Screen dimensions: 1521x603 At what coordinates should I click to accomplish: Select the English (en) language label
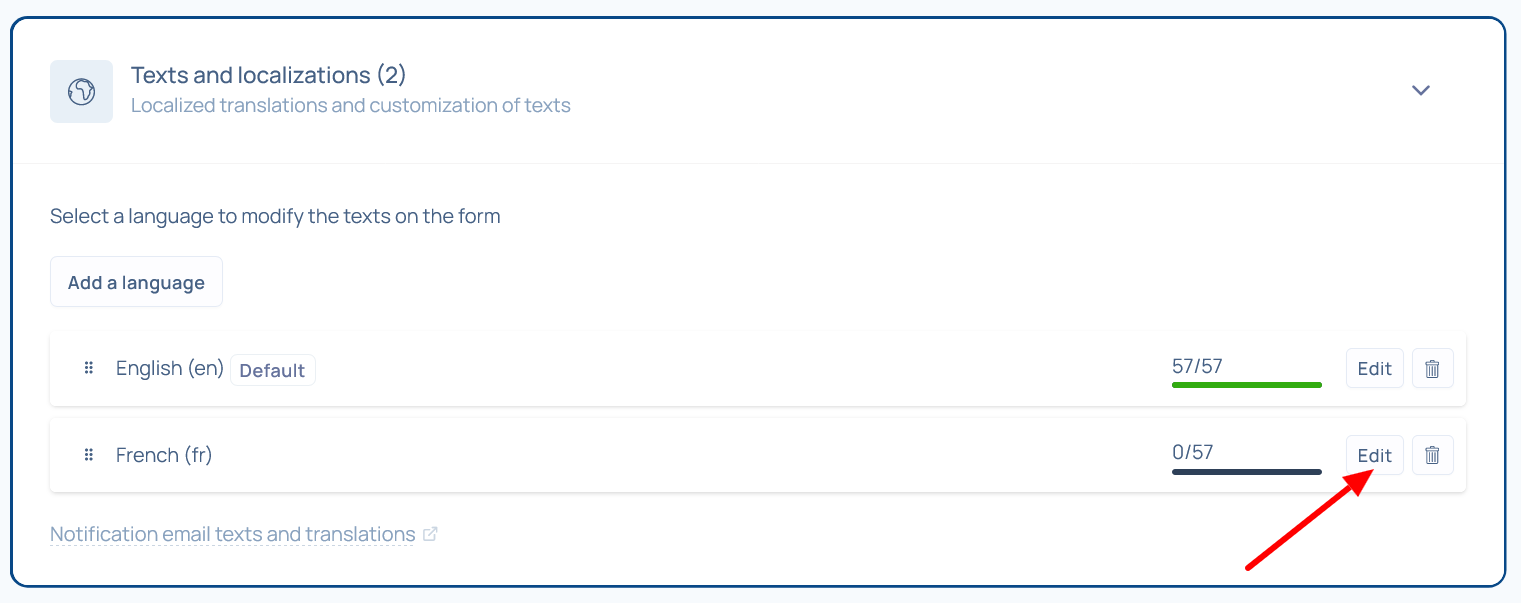tap(169, 368)
